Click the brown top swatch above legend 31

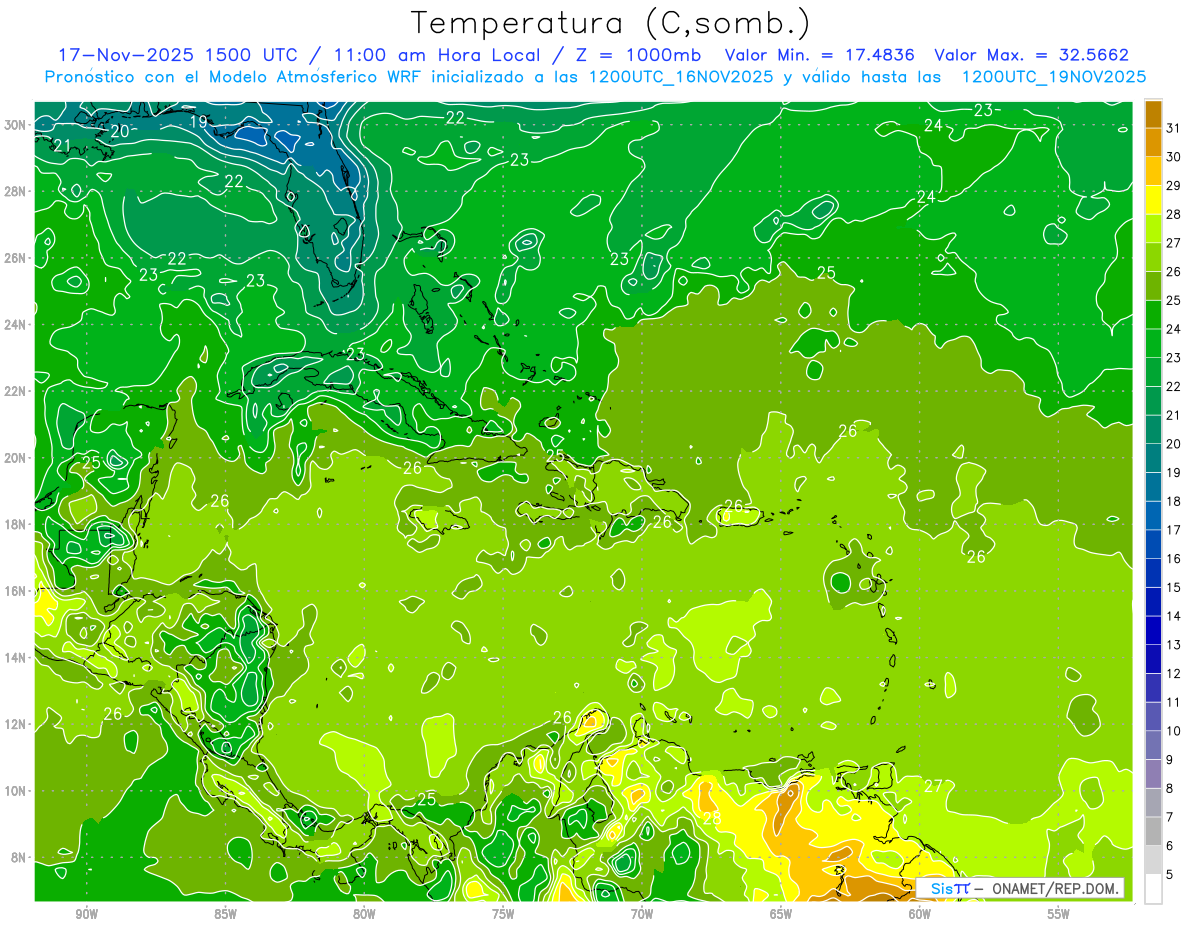coord(1153,114)
